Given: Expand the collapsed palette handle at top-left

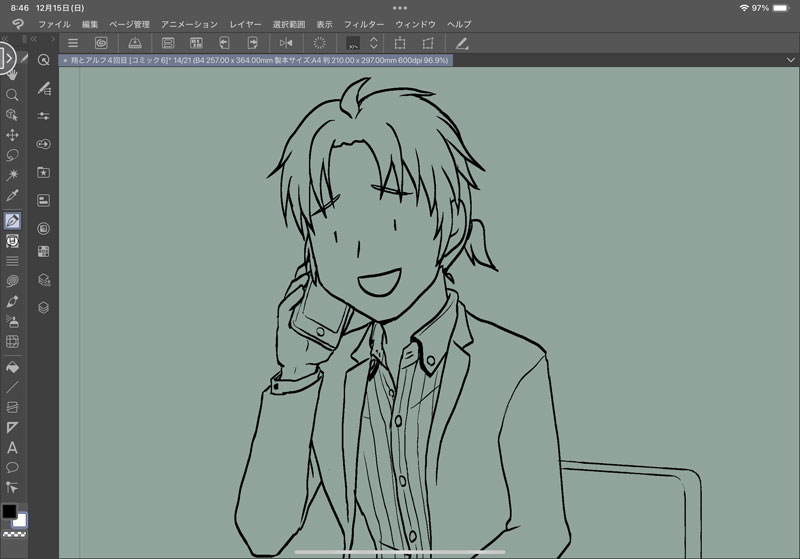Looking at the screenshot, I should (x=8, y=59).
